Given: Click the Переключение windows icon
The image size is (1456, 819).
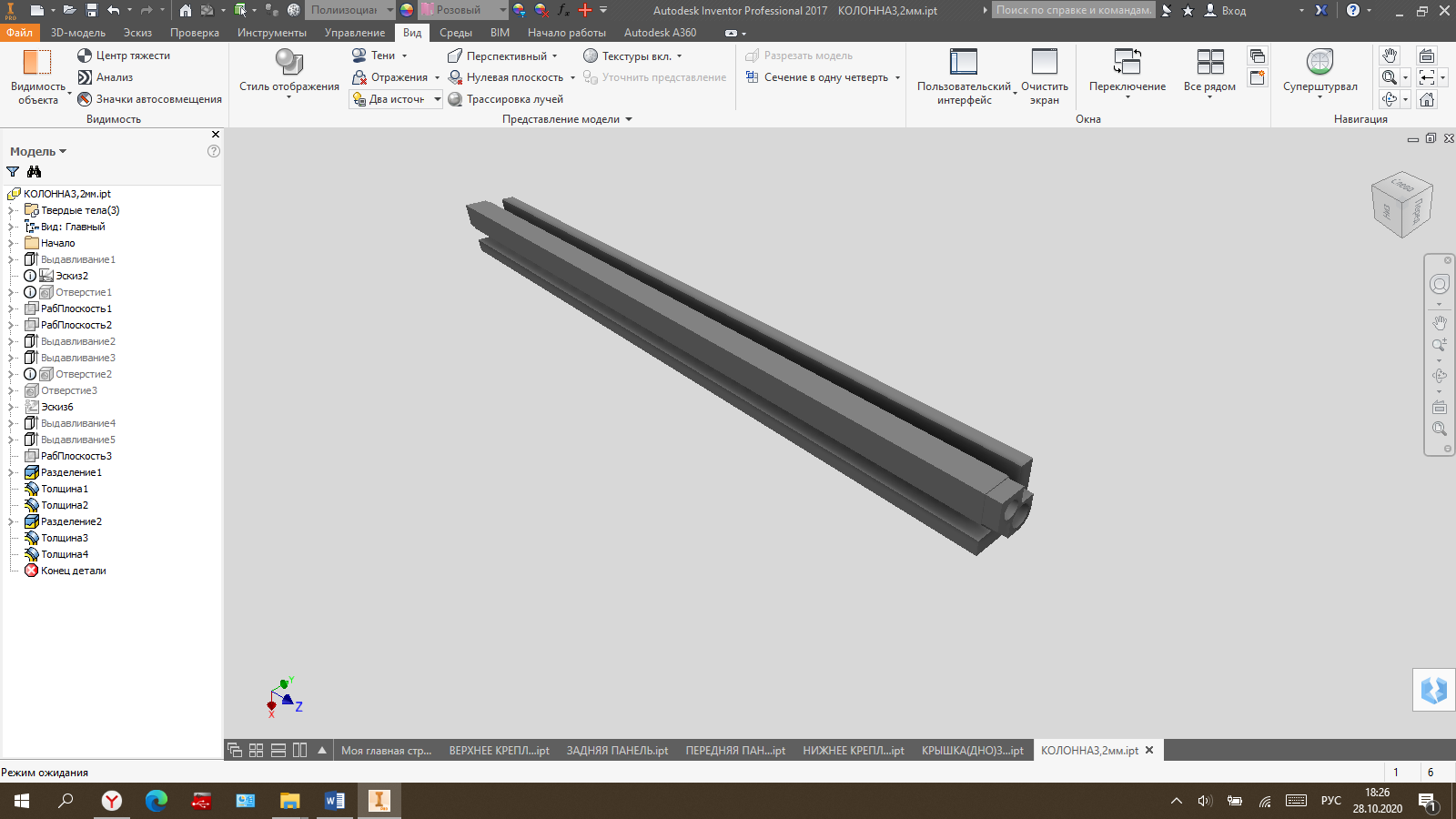Looking at the screenshot, I should (1127, 62).
